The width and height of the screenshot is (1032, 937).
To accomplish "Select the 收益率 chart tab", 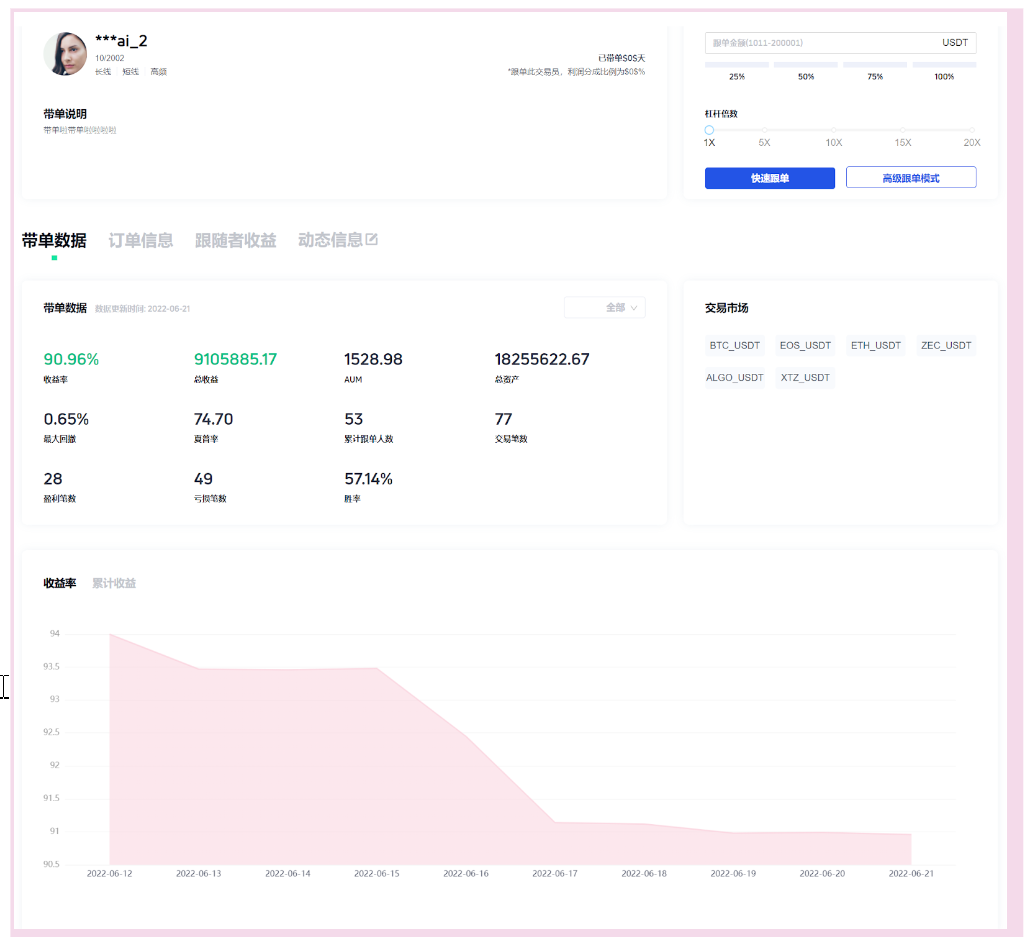I will tap(60, 583).
